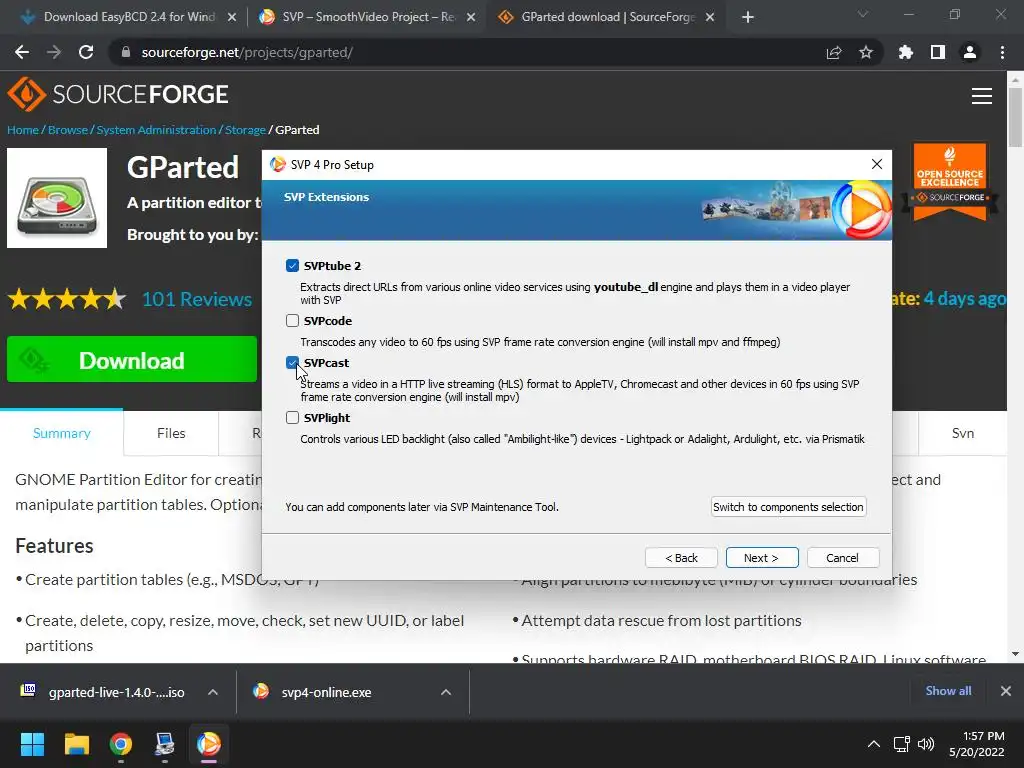Viewport: 1024px width, 768px height.
Task: Click the SourceForge logo
Action: [x=118, y=94]
